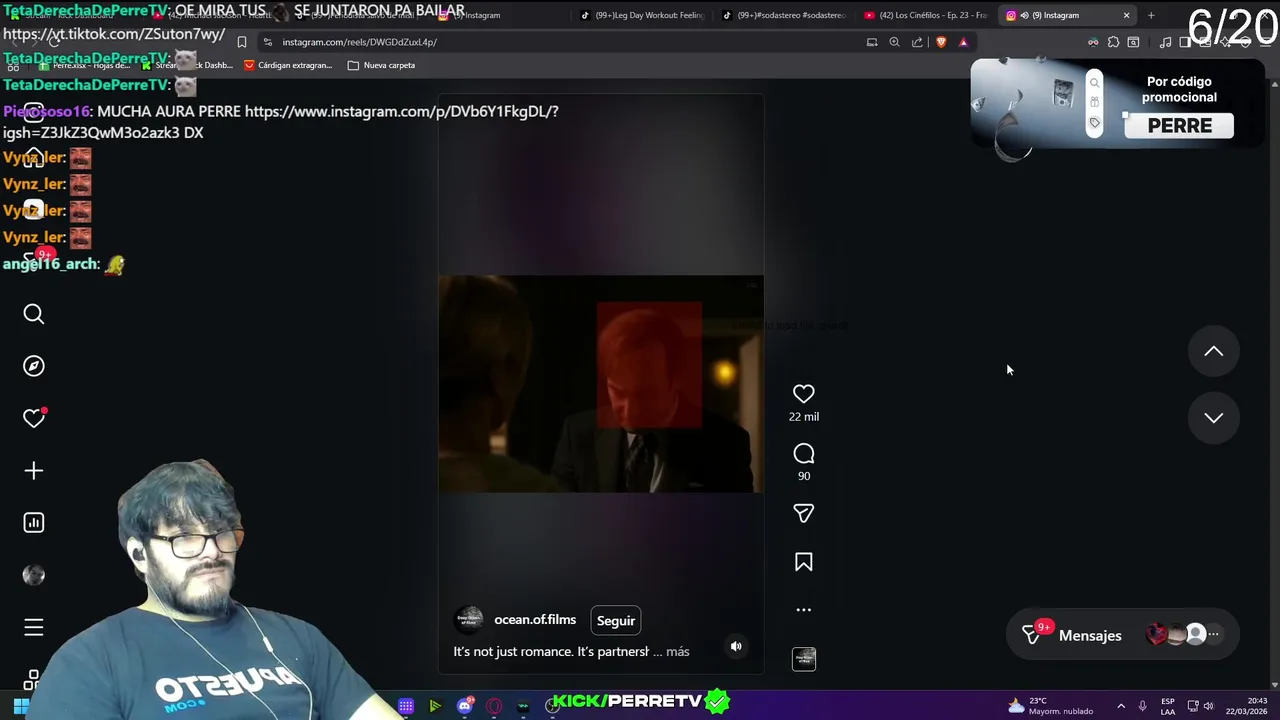Click the PERRE promo code banner button

click(1179, 126)
